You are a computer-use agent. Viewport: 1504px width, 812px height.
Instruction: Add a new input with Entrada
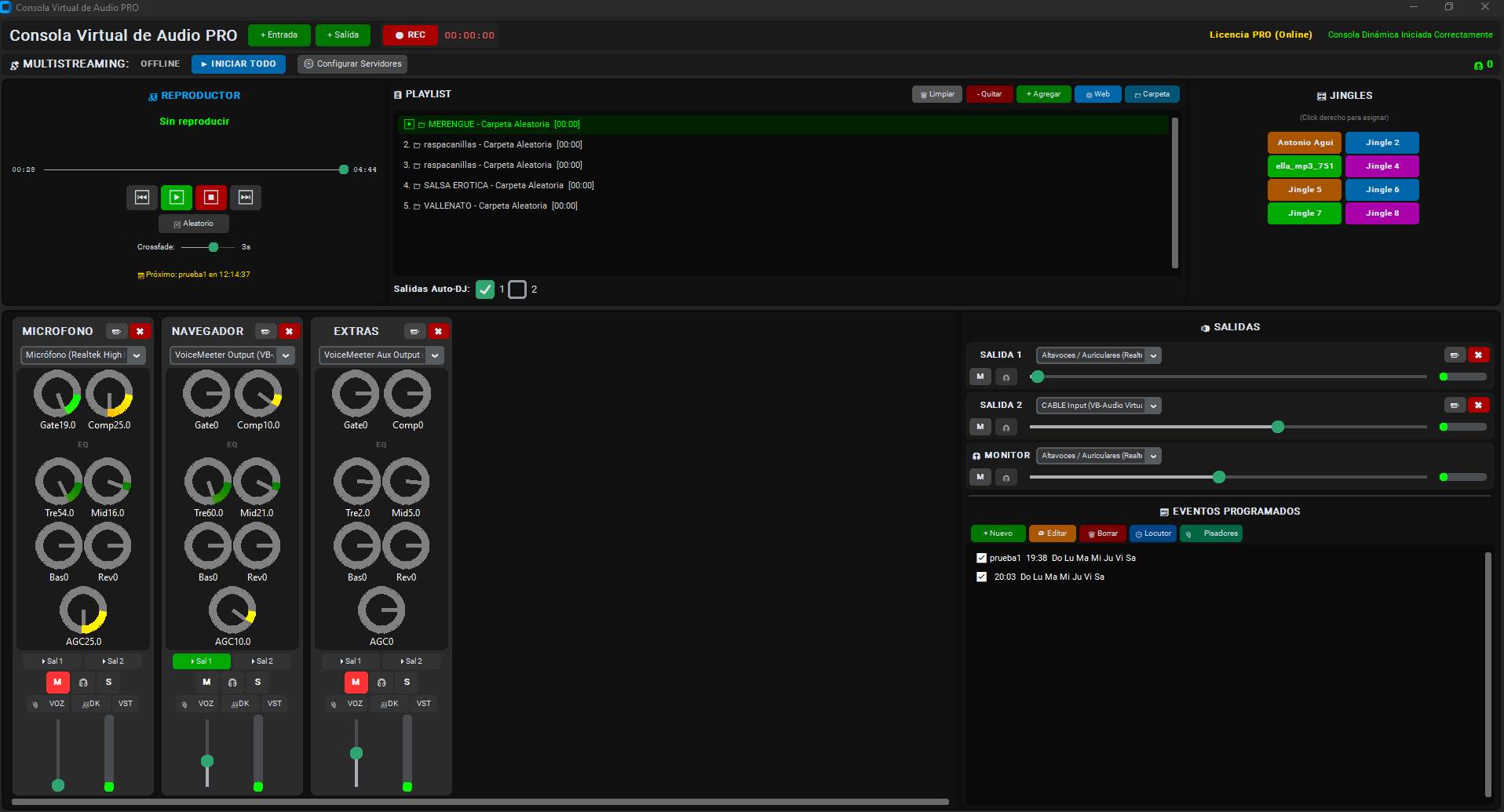[x=279, y=35]
